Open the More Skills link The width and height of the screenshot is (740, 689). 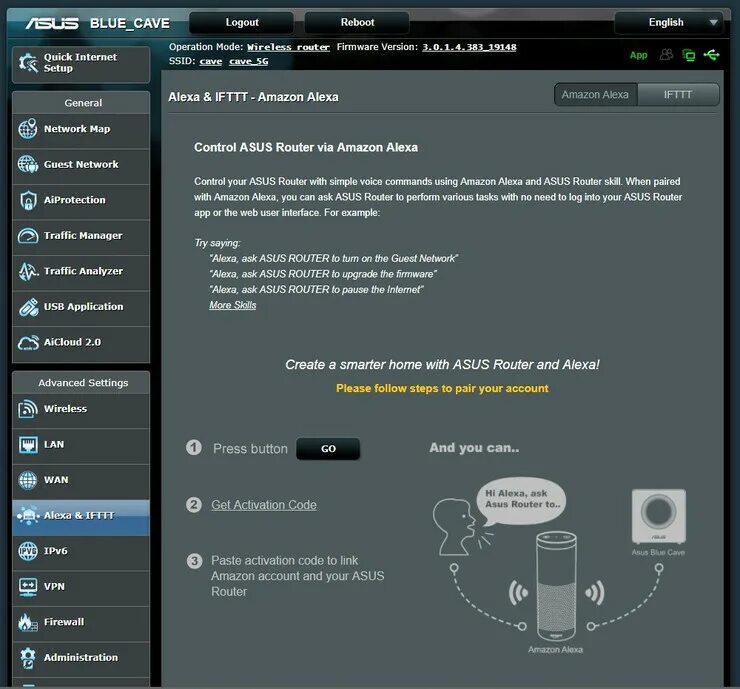point(233,305)
